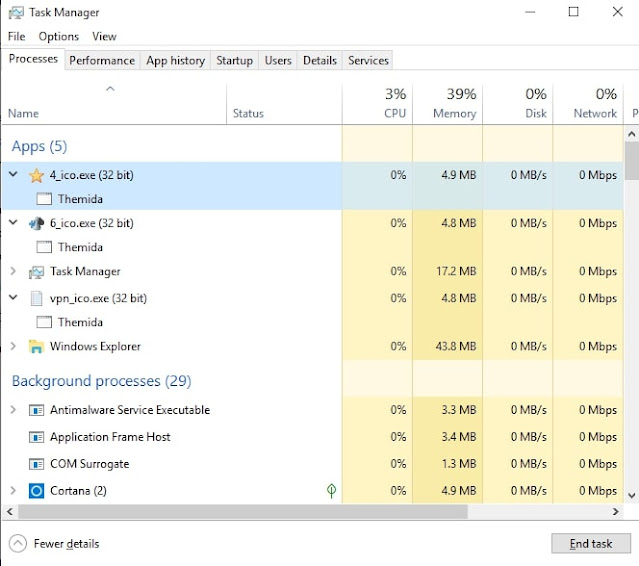This screenshot has height=566, width=639.
Task: Click the 43.8 MB memory value
Action: 456,346
